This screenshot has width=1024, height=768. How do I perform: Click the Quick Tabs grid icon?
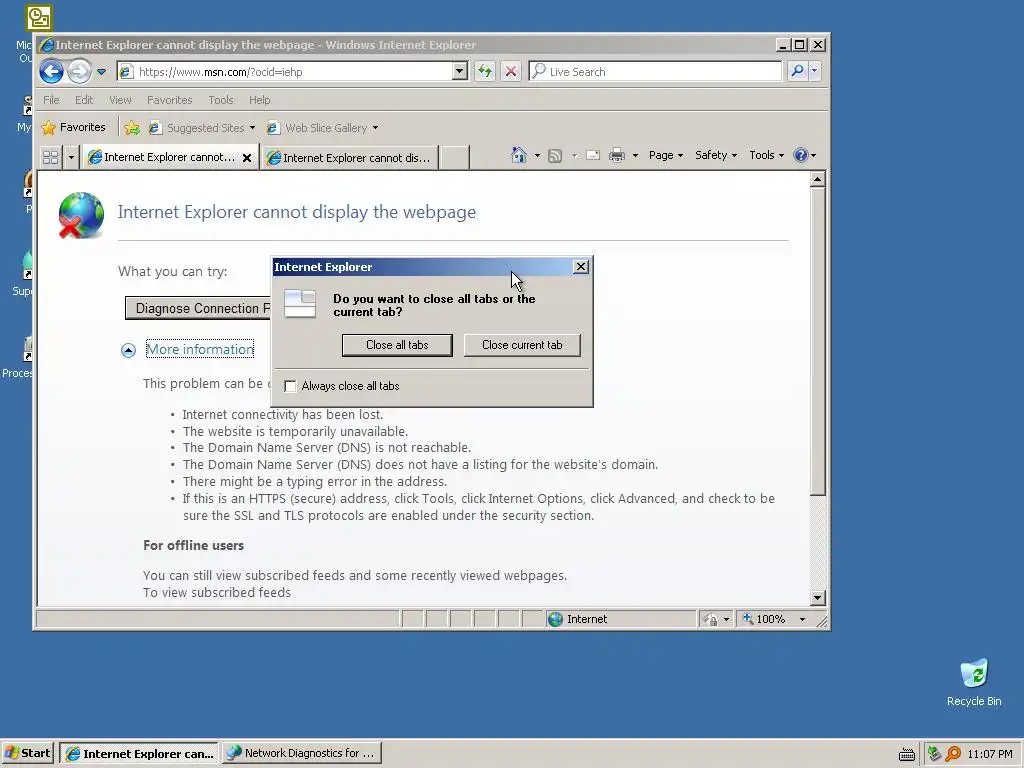[x=50, y=157]
